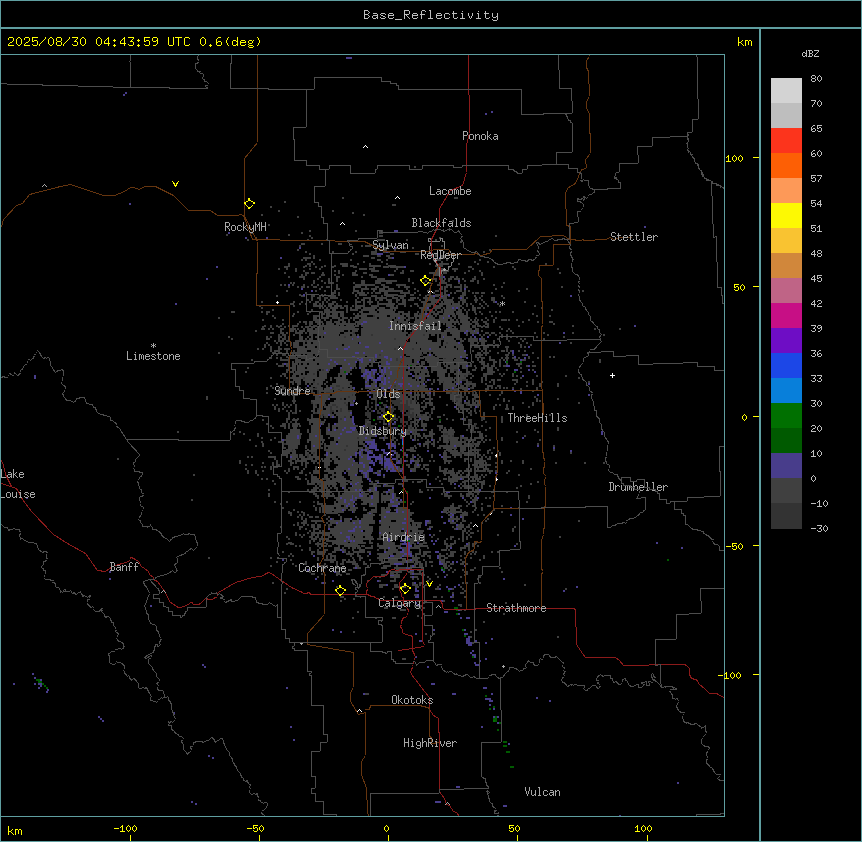862x842 pixels.
Task: Click the 80 value in the dBZ legend
Action: 816,79
